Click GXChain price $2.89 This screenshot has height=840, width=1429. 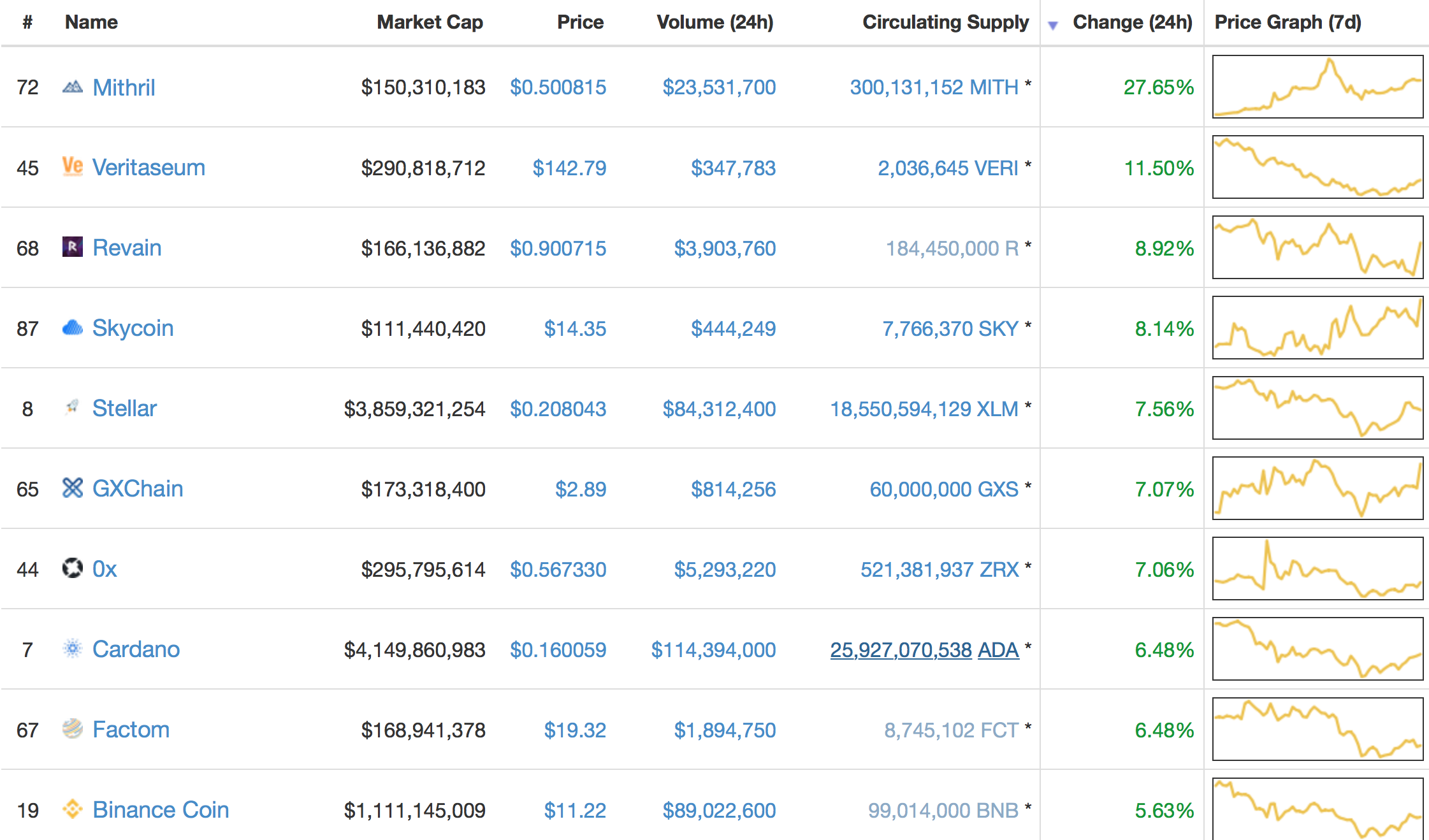pos(581,489)
